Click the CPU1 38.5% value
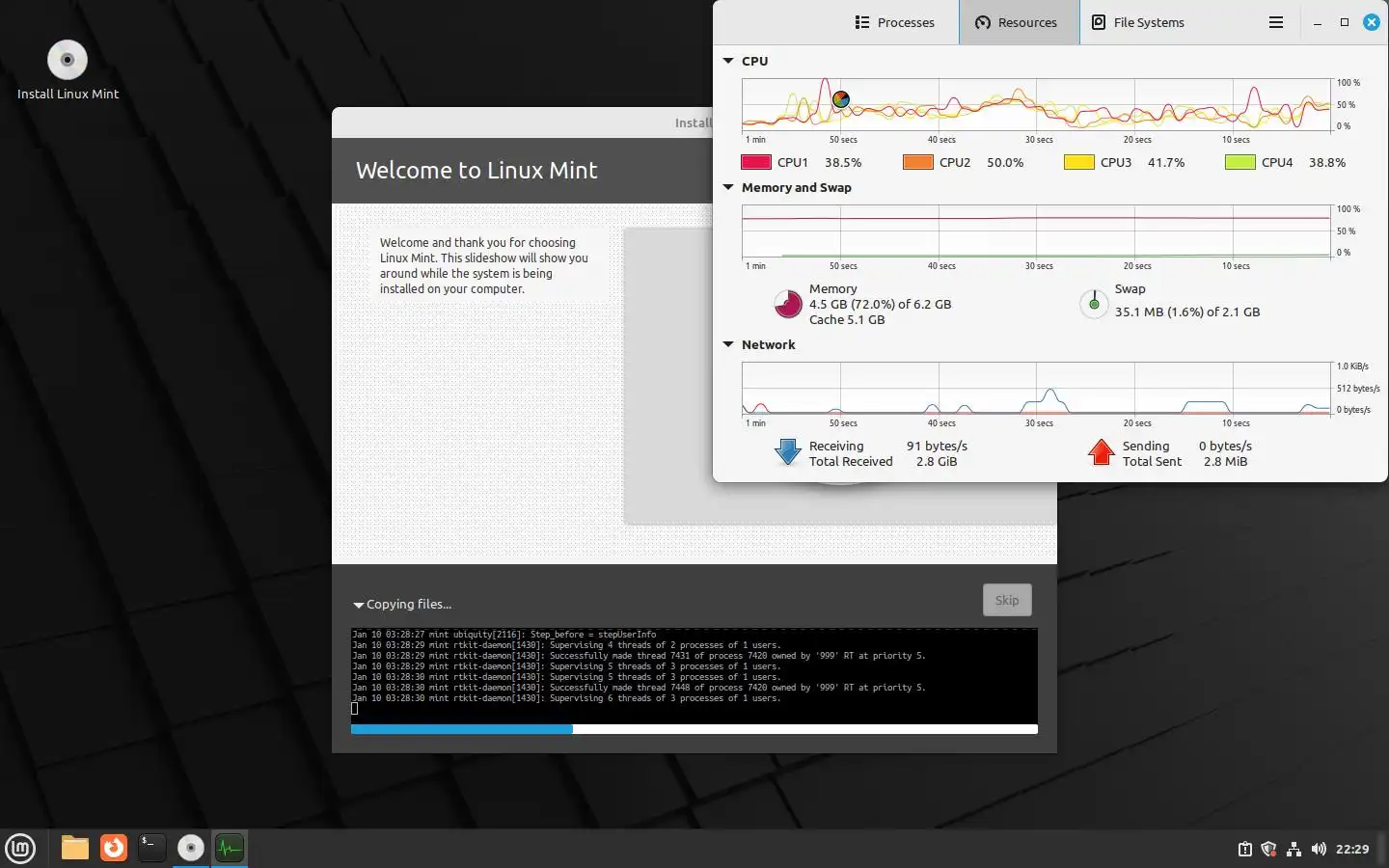This screenshot has height=868, width=1389. (x=843, y=162)
